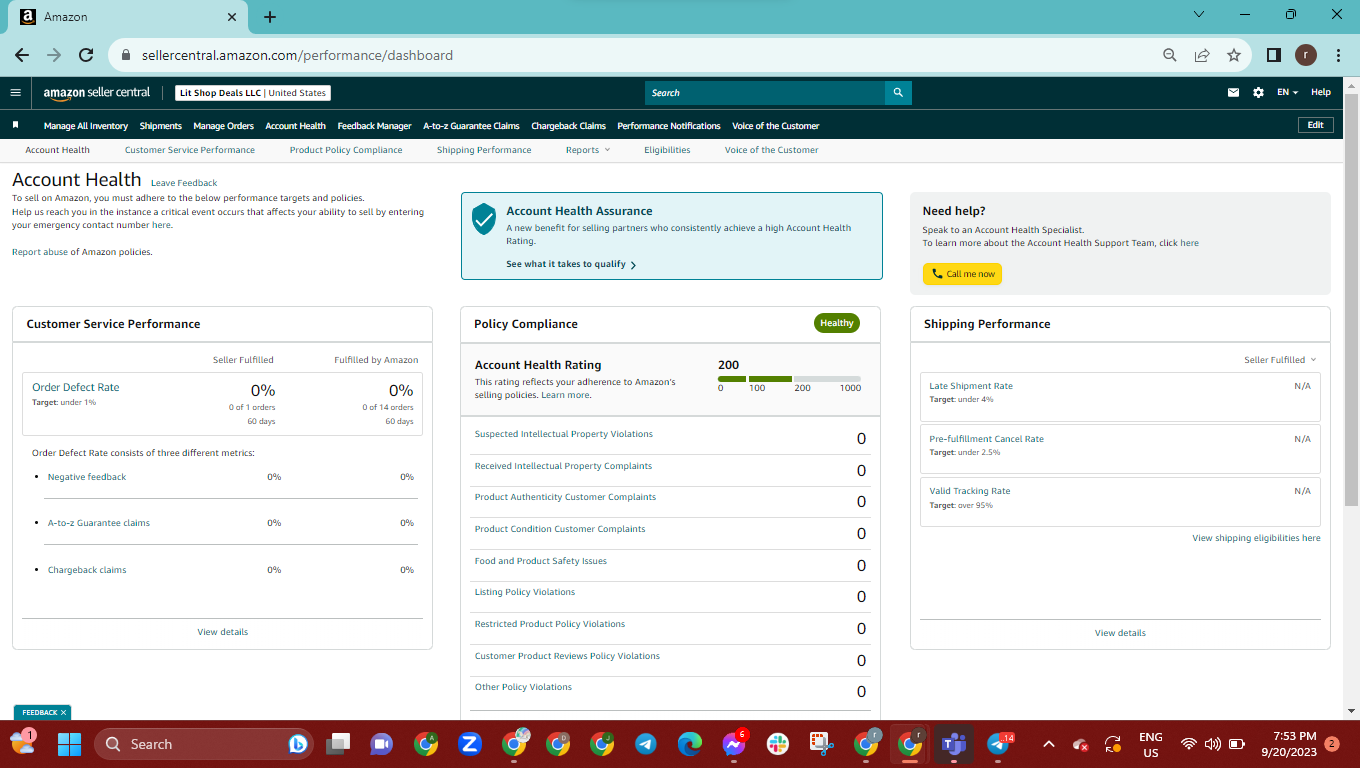This screenshot has height=768, width=1360.
Task: Reload the page with the refresh icon
Action: (86, 55)
